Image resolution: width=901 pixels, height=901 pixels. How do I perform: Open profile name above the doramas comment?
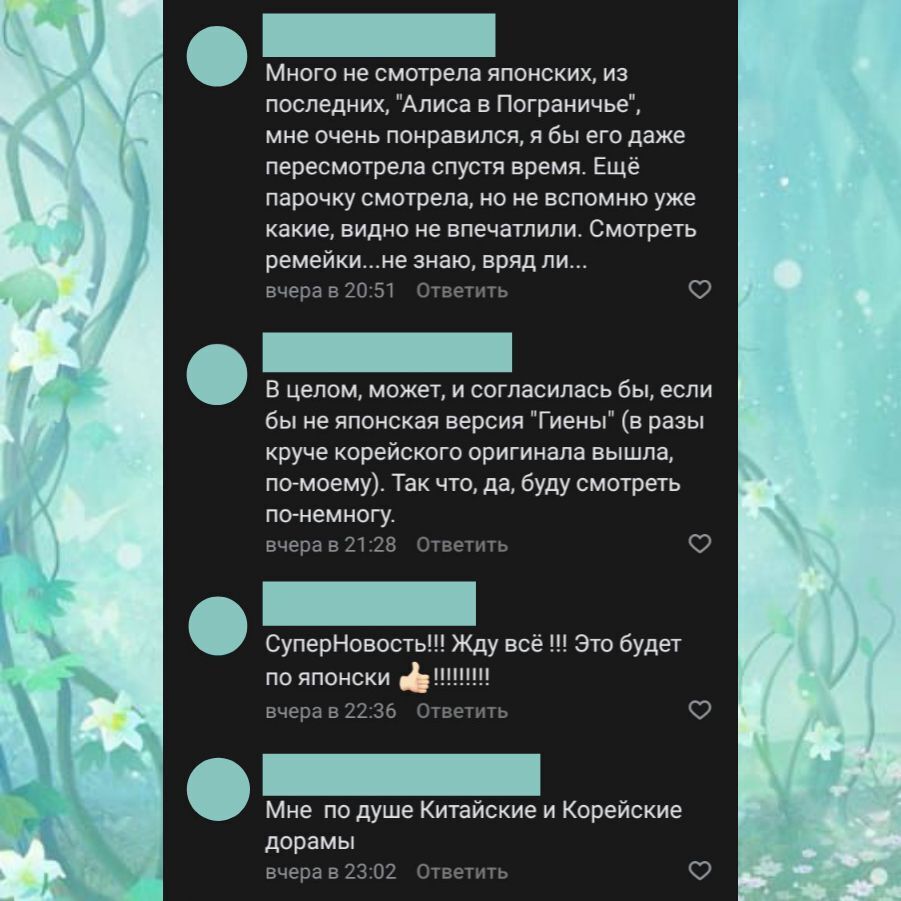pyautogui.click(x=401, y=775)
